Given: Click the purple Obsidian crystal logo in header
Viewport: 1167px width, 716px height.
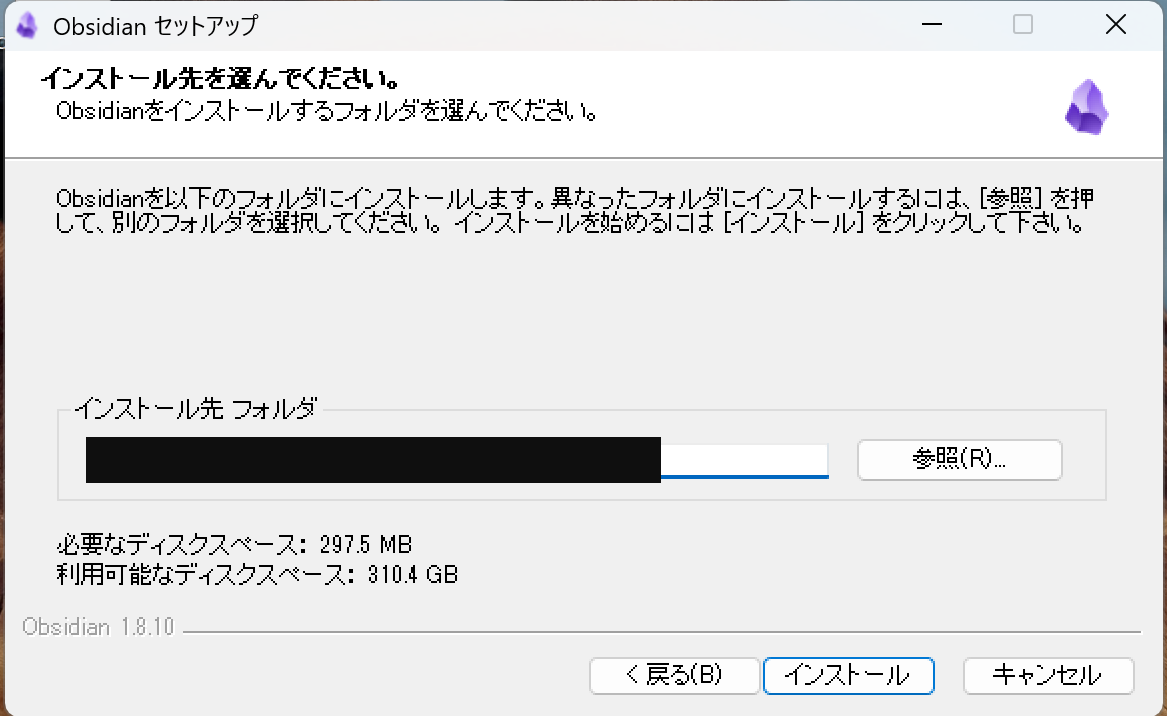Looking at the screenshot, I should [x=1087, y=107].
